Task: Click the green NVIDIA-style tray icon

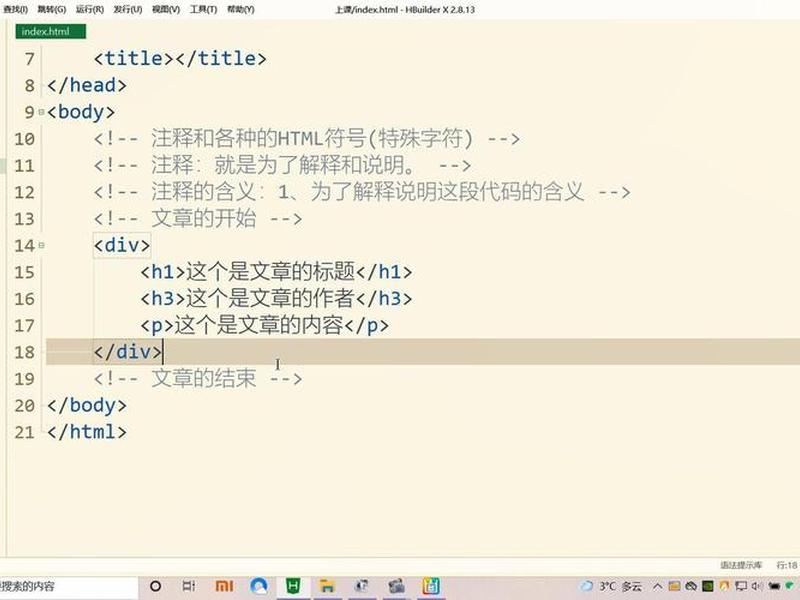Action: (708, 586)
